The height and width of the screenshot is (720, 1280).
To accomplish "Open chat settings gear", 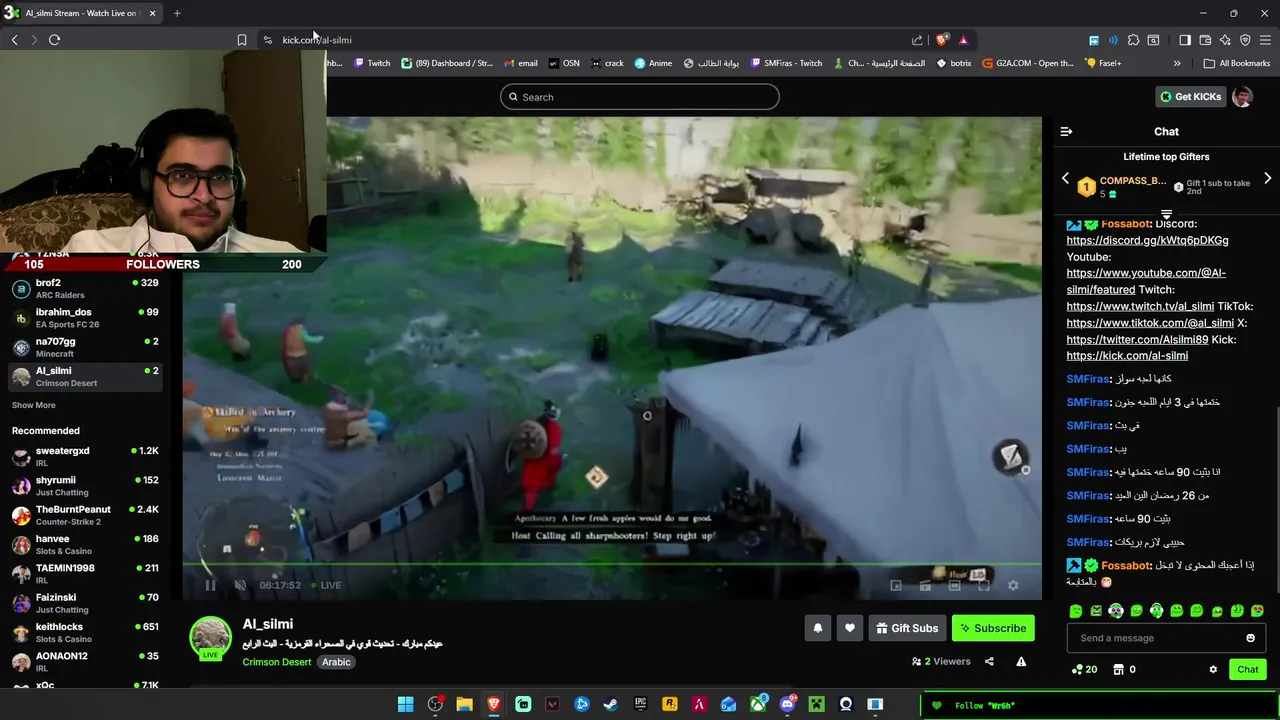I will click(1213, 669).
